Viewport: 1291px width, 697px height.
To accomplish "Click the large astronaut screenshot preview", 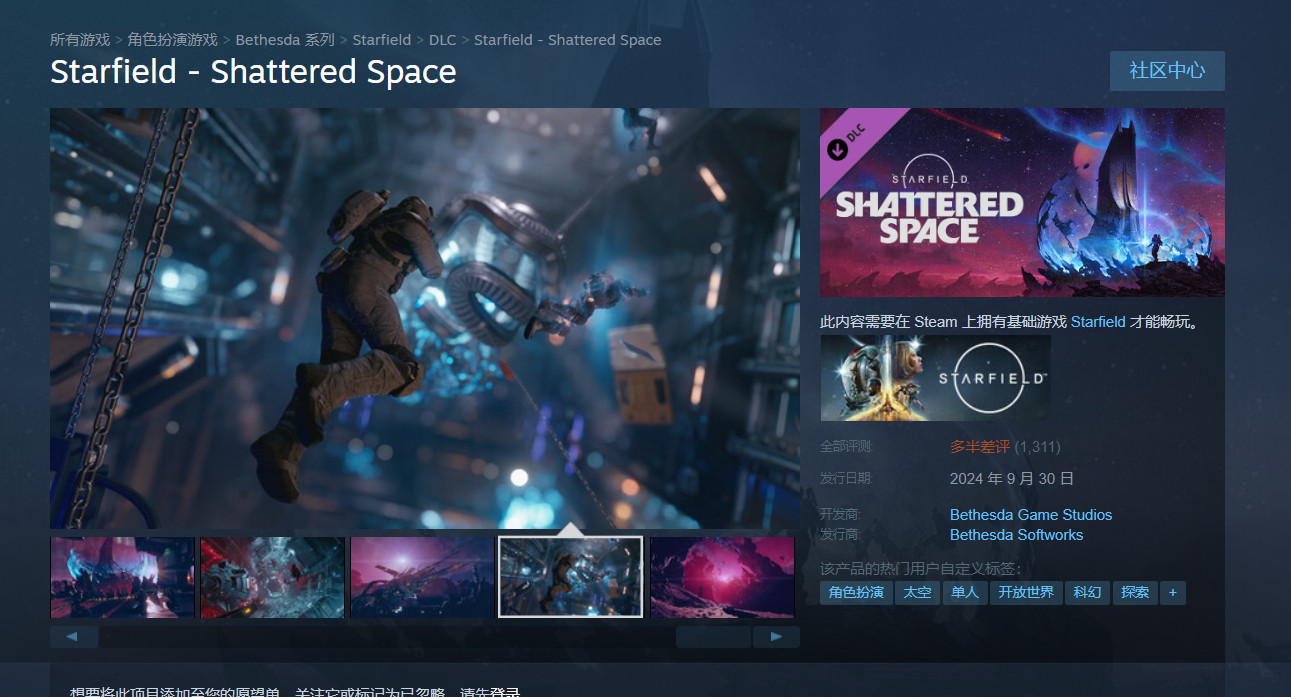I will click(x=425, y=318).
